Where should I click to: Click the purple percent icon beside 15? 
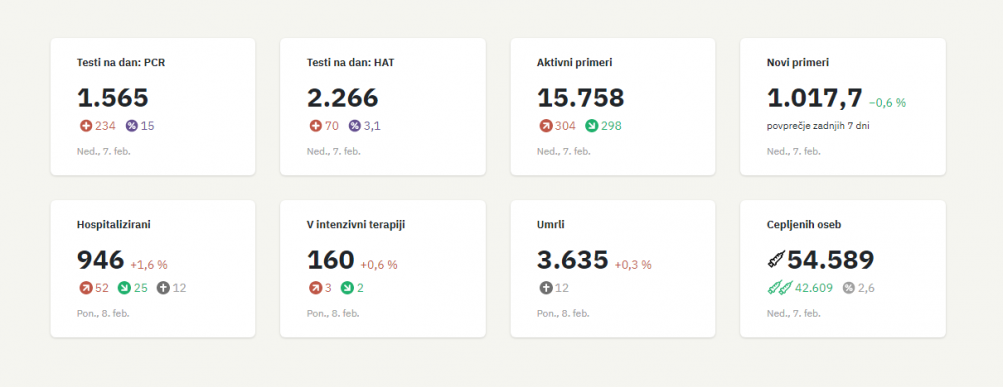(x=132, y=126)
